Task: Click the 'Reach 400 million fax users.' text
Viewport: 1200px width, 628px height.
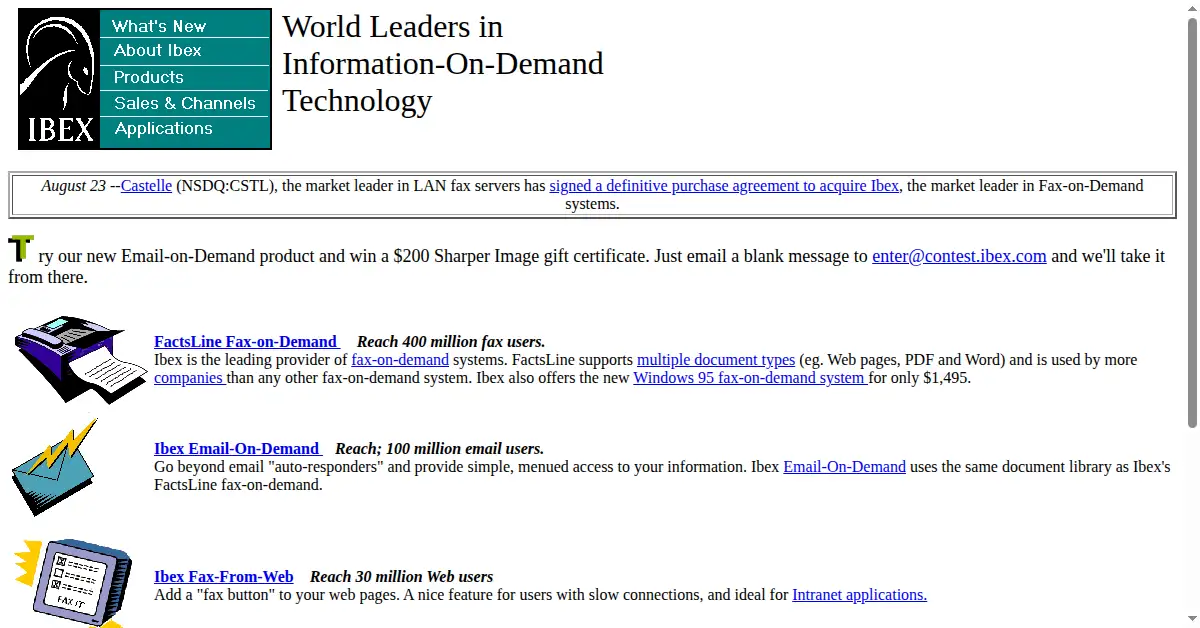Action: tap(451, 342)
